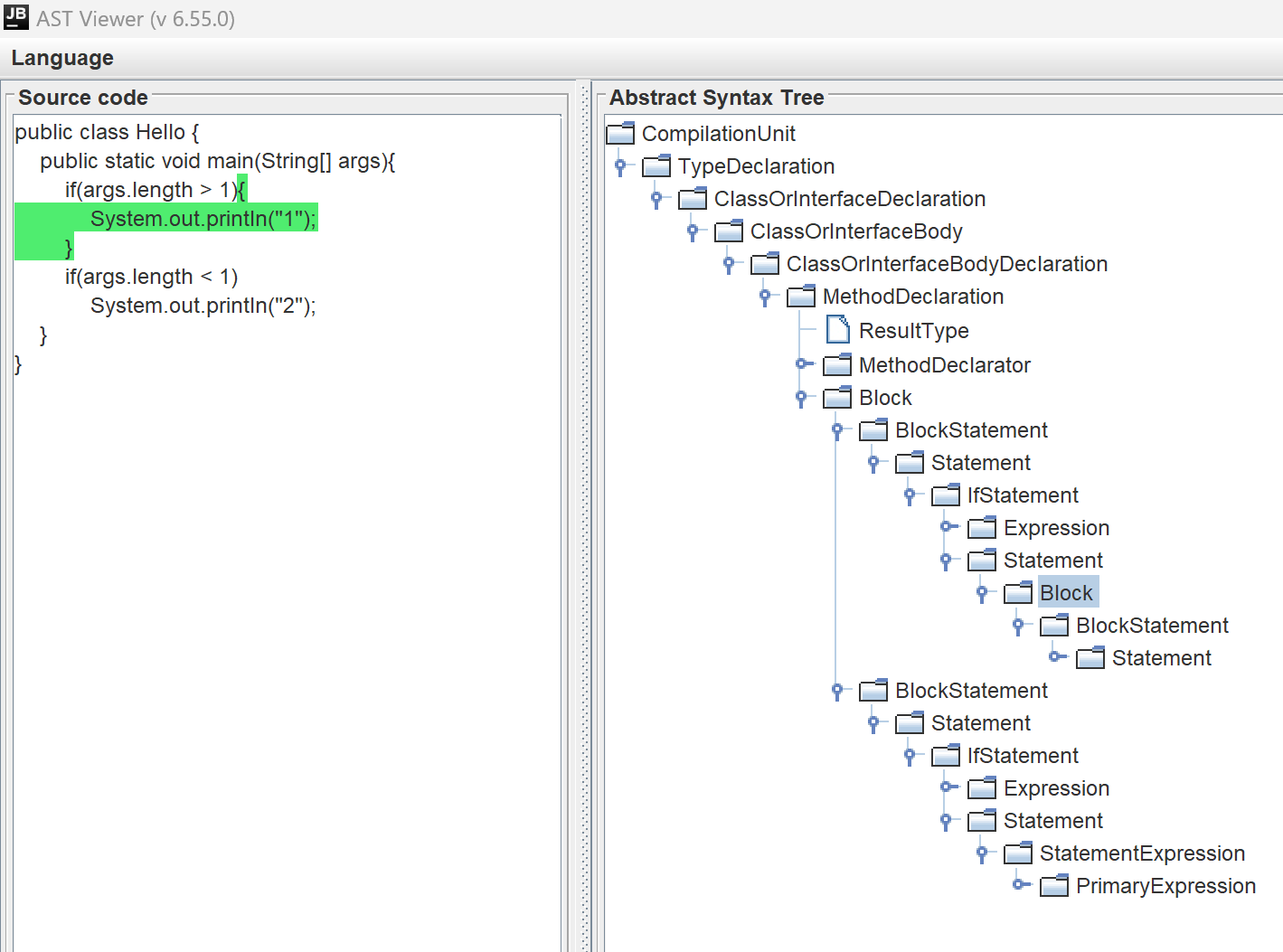The width and height of the screenshot is (1283, 952).
Task: Click the PrimaryExpression folder icon
Action: [x=1054, y=886]
